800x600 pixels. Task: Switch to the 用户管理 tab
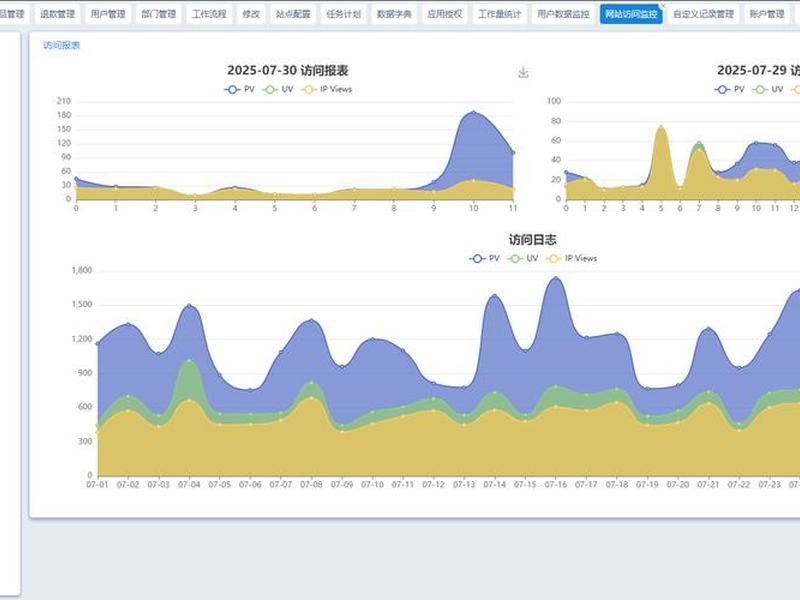pos(108,14)
